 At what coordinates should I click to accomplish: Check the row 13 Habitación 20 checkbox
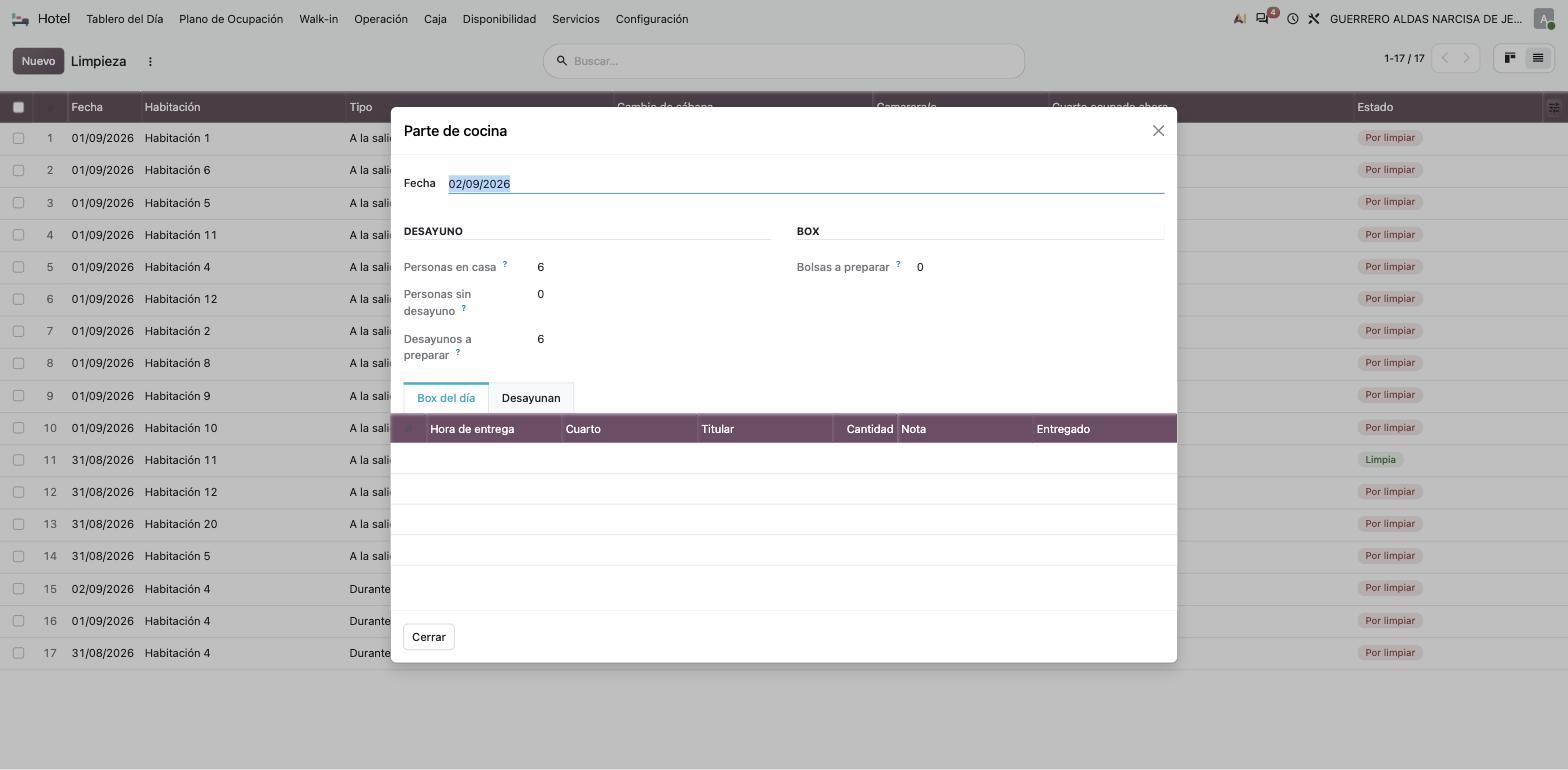pos(18,524)
